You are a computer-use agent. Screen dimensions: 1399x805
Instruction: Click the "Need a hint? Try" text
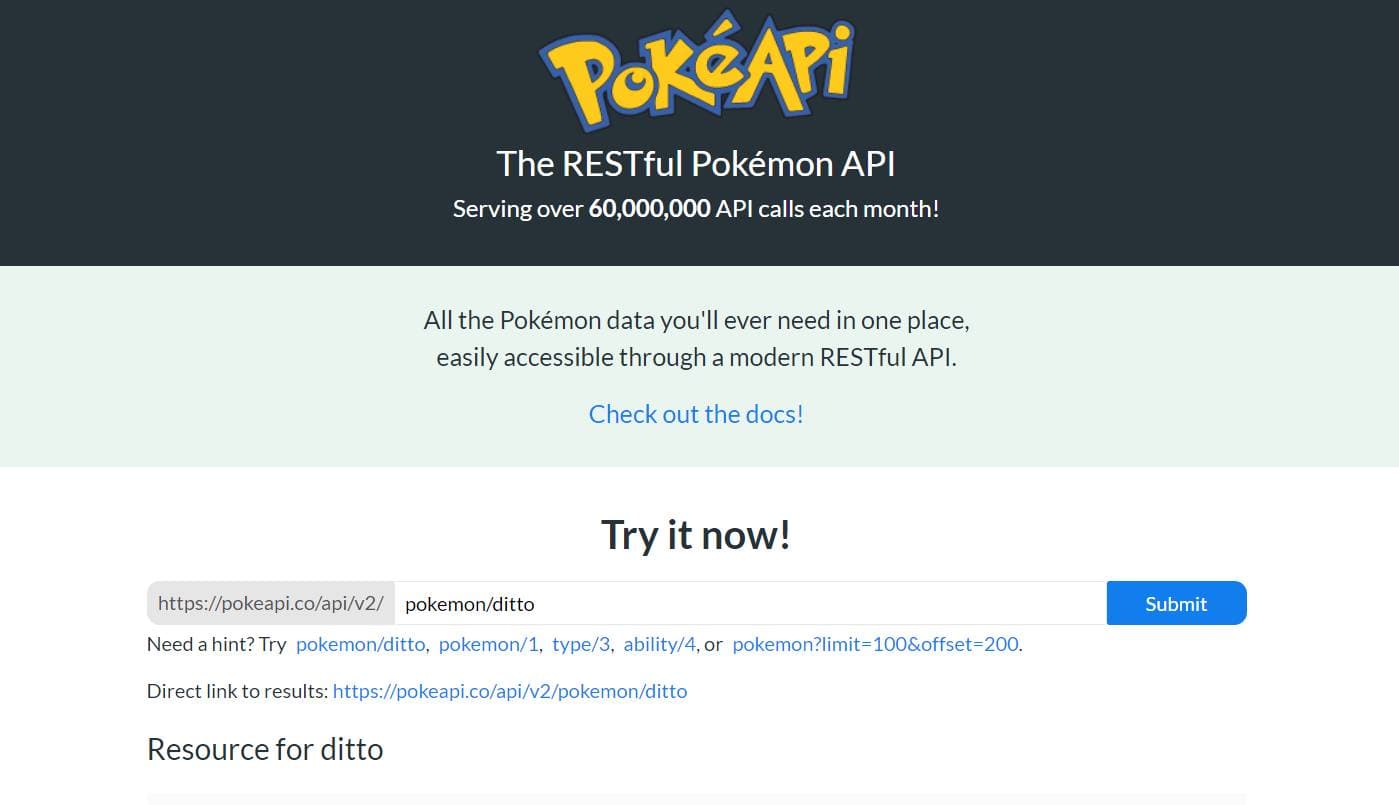point(216,644)
